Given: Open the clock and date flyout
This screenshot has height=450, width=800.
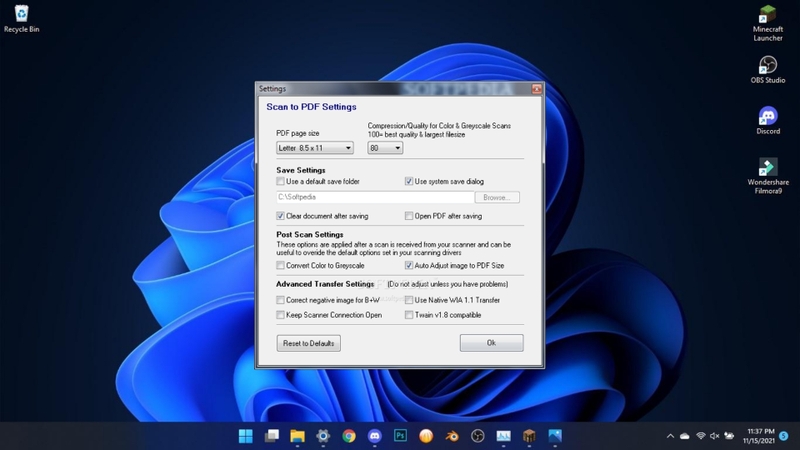Looking at the screenshot, I should coord(759,436).
